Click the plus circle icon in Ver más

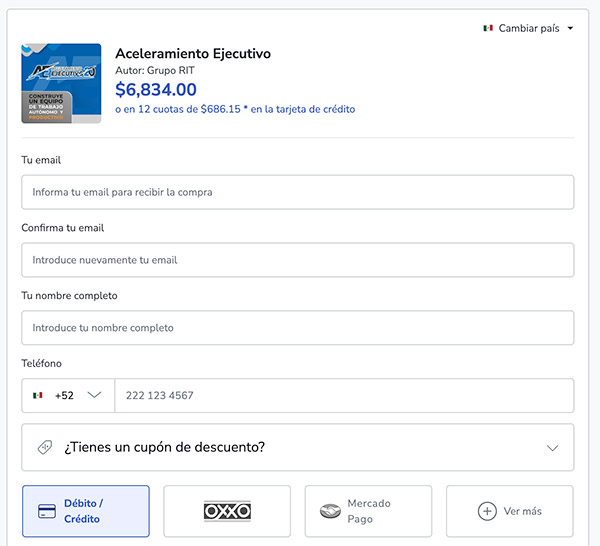pyautogui.click(x=487, y=511)
